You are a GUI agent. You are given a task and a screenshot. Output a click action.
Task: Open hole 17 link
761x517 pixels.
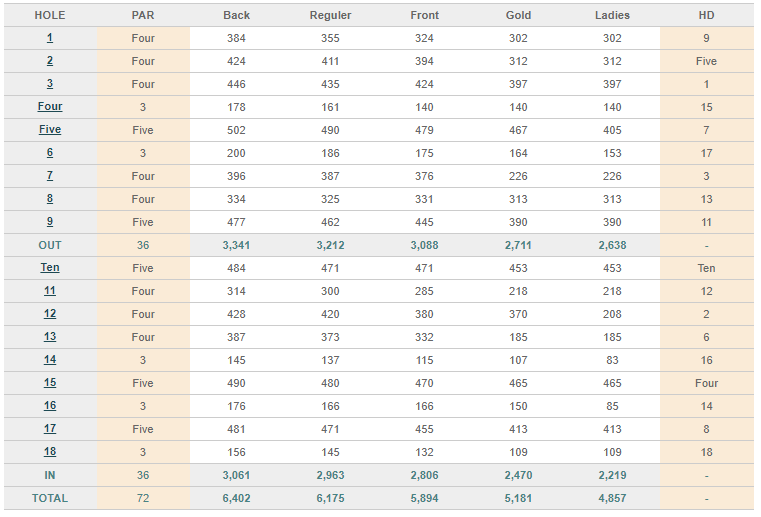[x=50, y=429]
